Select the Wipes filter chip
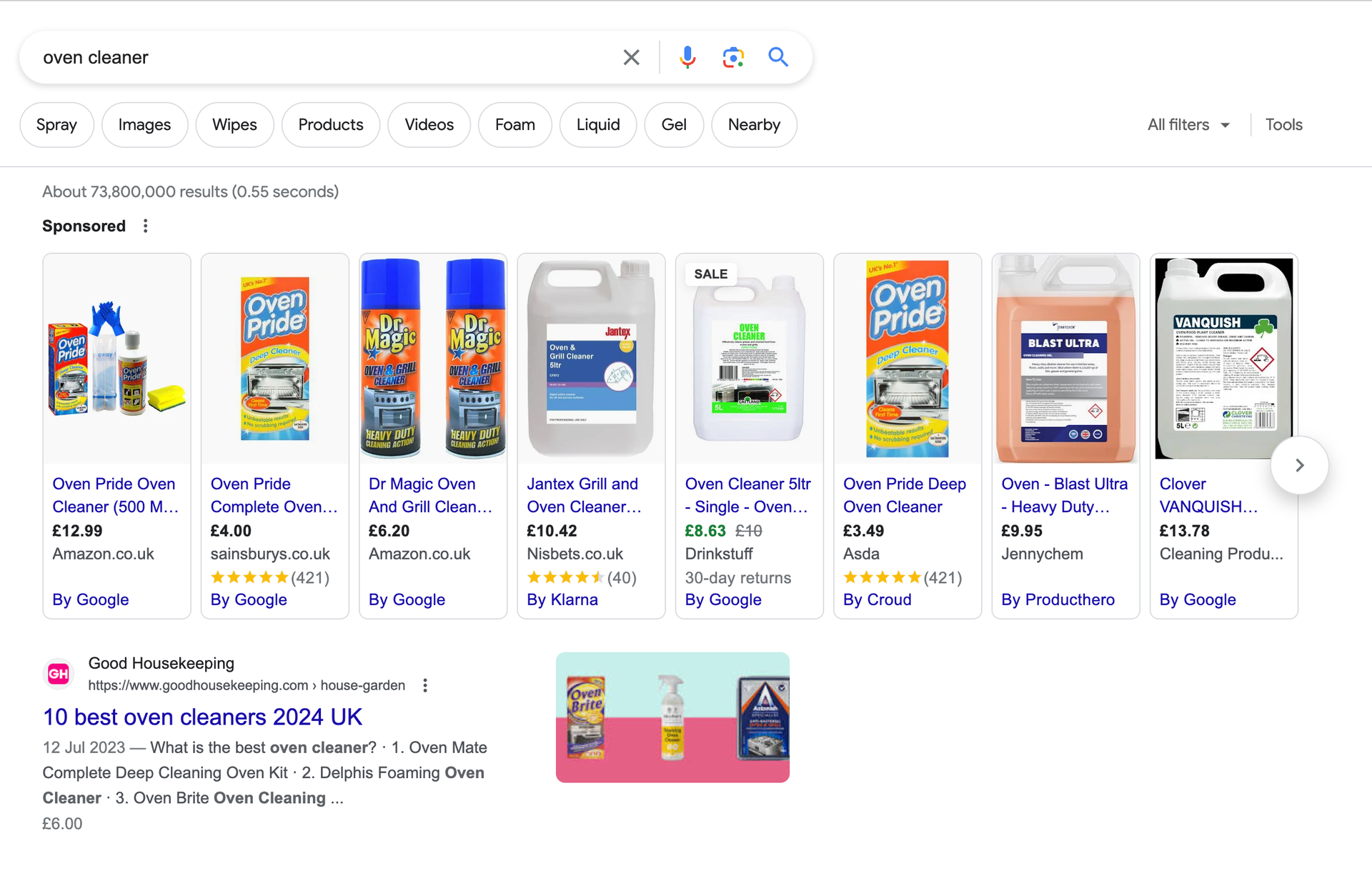Image resolution: width=1372 pixels, height=871 pixels. coord(234,125)
